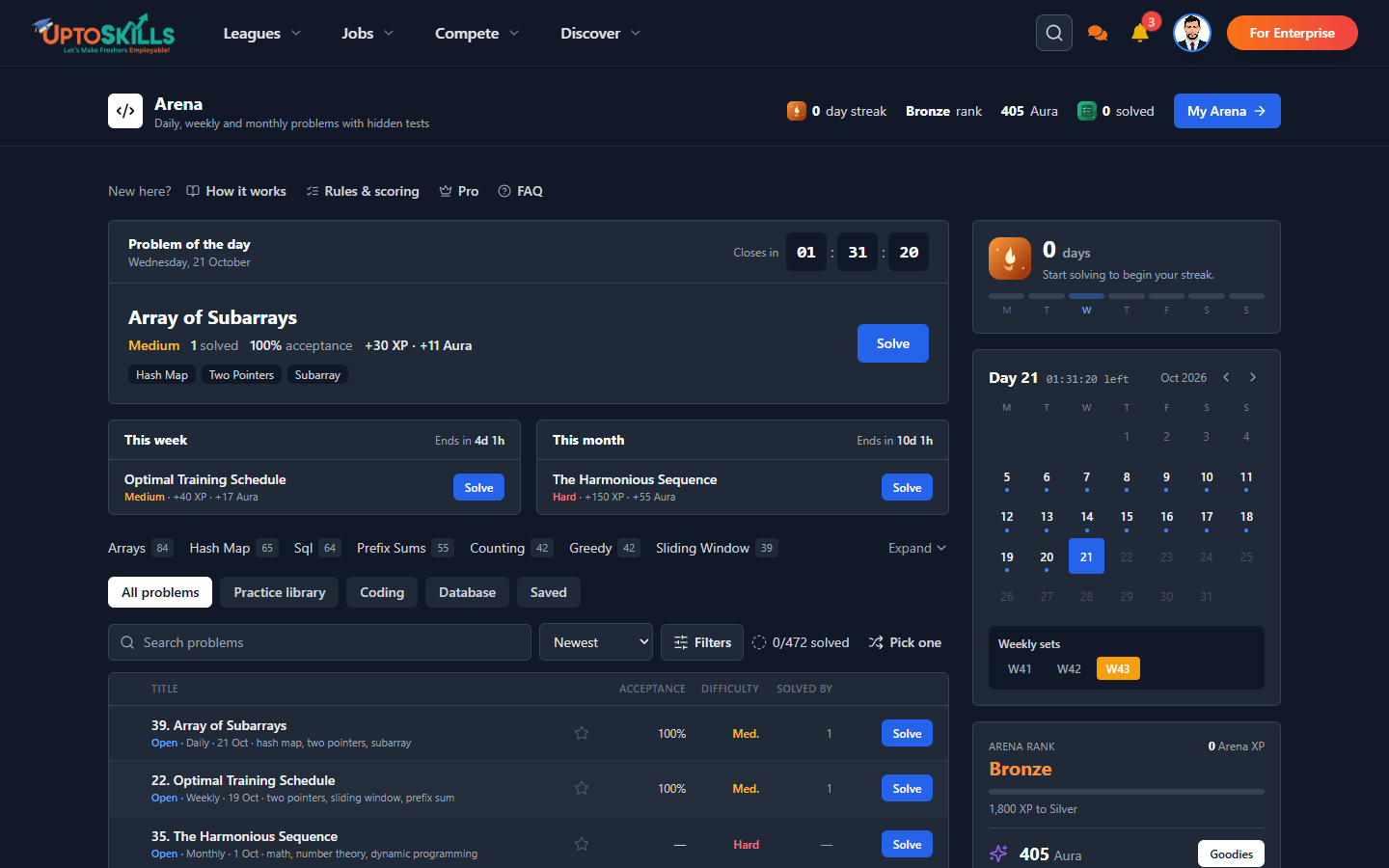Solve problem 35 in the table
The width and height of the screenshot is (1389, 868).
(907, 844)
